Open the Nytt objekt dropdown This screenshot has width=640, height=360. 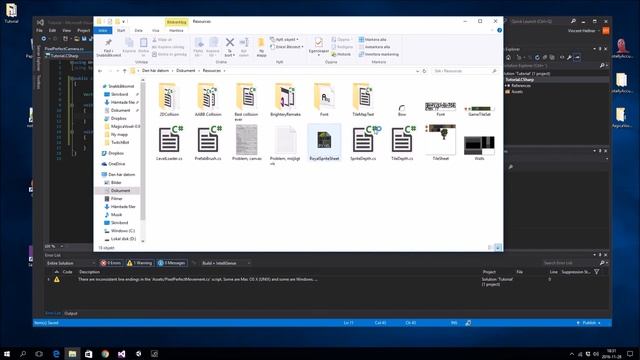[284, 40]
